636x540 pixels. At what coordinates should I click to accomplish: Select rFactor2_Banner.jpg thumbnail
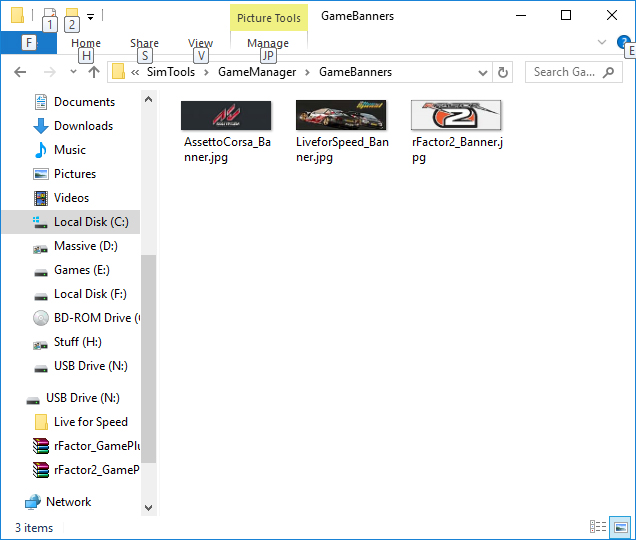tap(456, 115)
